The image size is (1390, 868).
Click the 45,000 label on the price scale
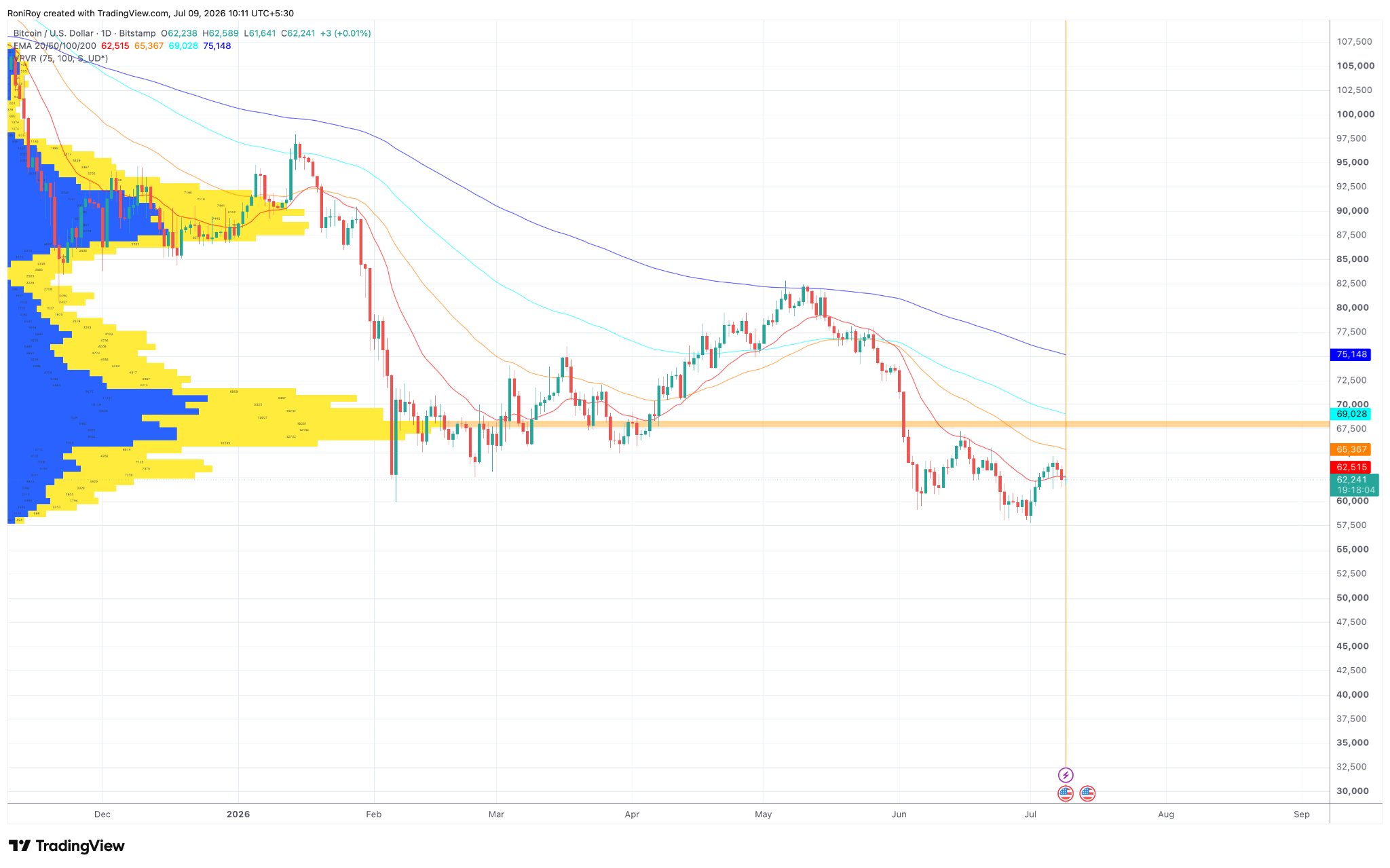click(1353, 646)
